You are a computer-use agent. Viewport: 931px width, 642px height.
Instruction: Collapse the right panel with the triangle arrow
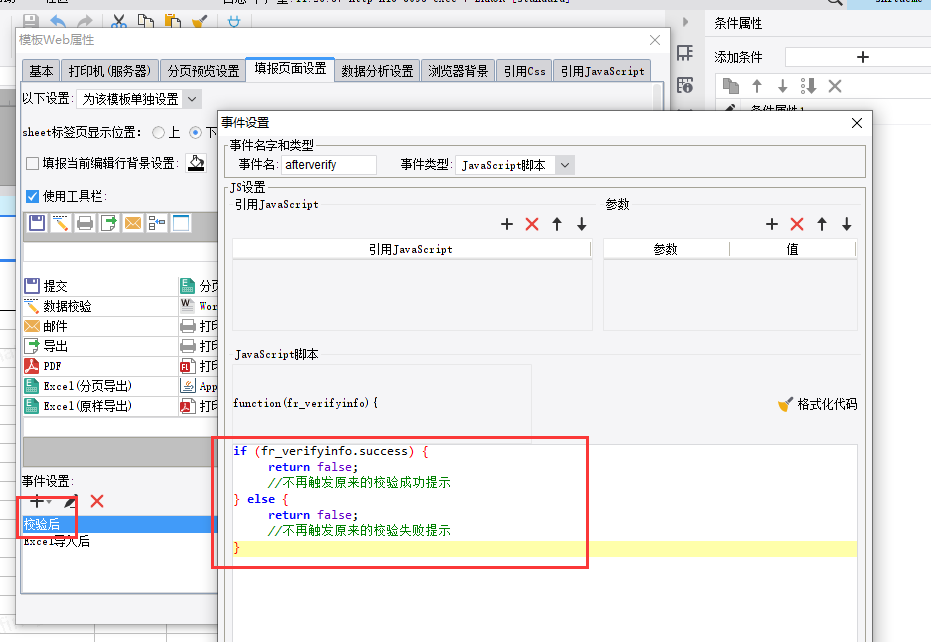tap(685, 22)
